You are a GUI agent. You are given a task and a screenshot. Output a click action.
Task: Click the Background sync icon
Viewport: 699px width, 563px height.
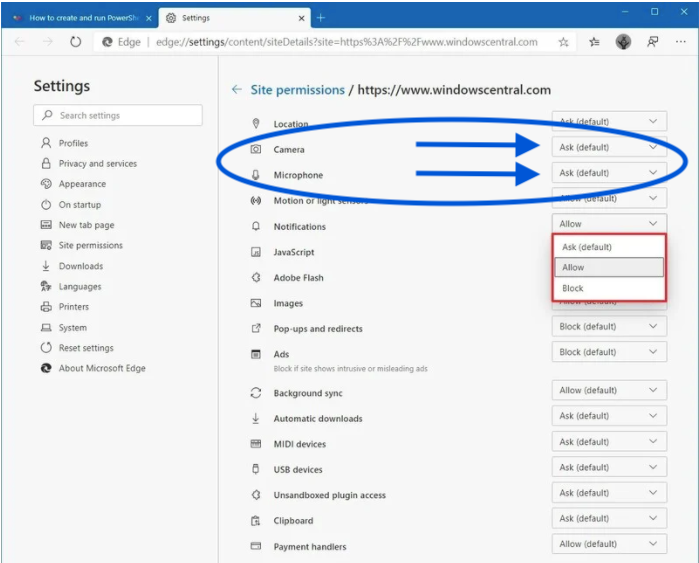click(256, 393)
